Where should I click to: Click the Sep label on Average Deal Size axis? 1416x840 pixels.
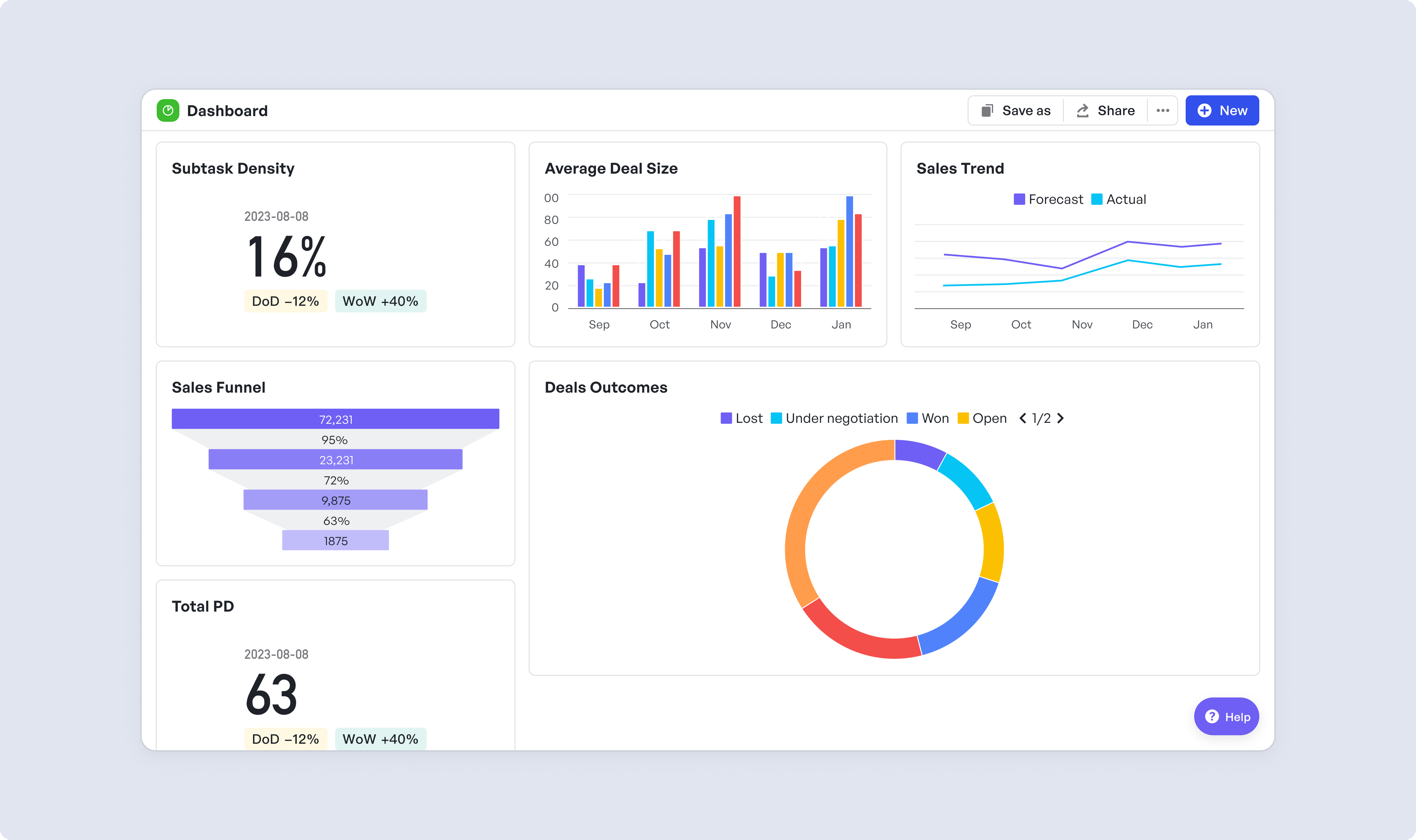599,325
